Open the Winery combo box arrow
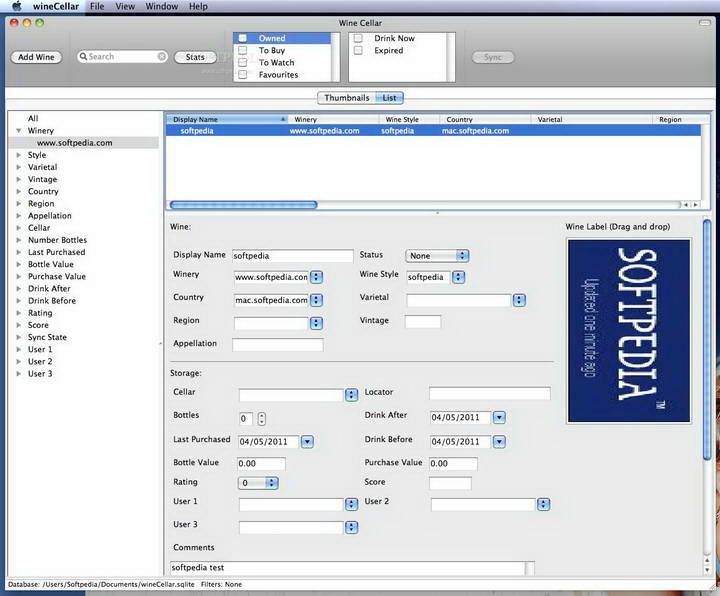This screenshot has width=720, height=596. [x=316, y=277]
